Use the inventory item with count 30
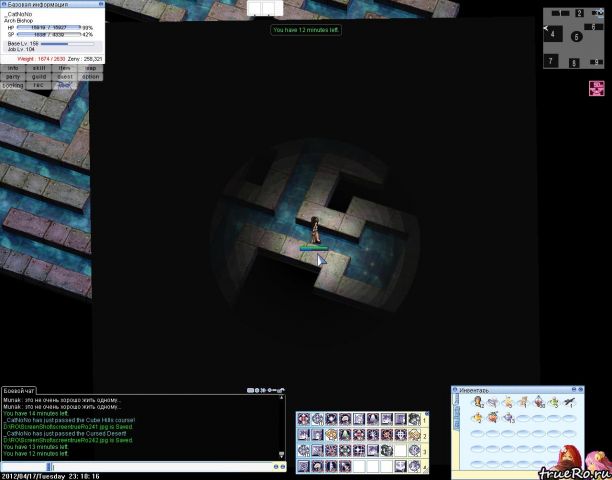This screenshot has height=480, width=612. click(x=539, y=402)
